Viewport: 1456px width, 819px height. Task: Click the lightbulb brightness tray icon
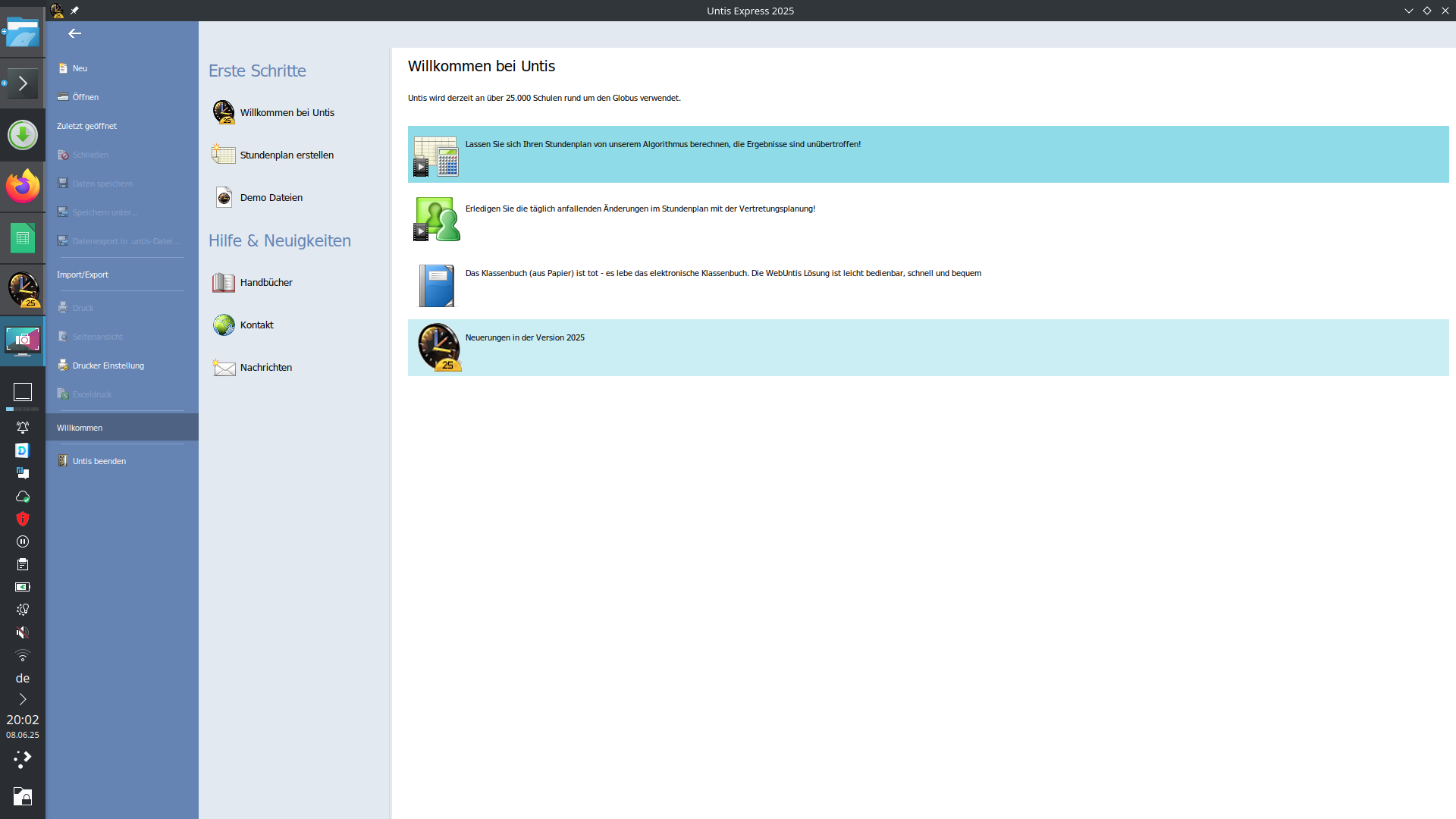click(x=23, y=610)
